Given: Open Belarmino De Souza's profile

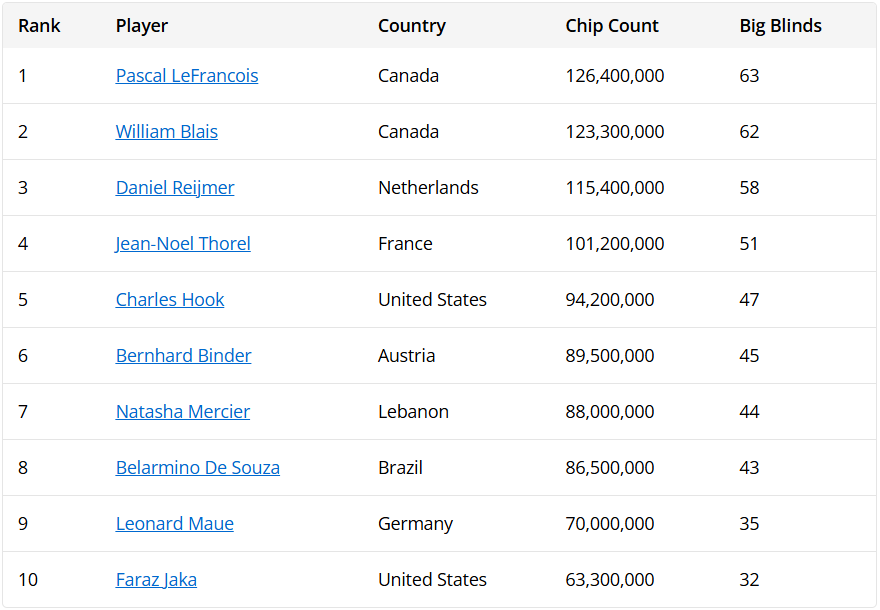Looking at the screenshot, I should tap(198, 468).
